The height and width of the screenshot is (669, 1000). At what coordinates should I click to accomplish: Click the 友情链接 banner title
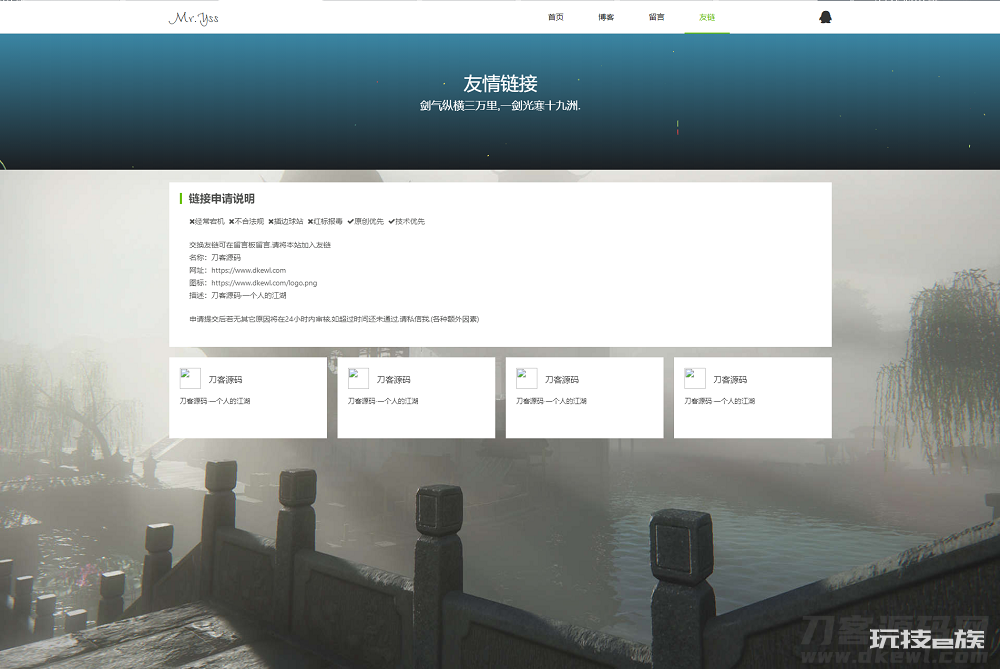coord(500,84)
